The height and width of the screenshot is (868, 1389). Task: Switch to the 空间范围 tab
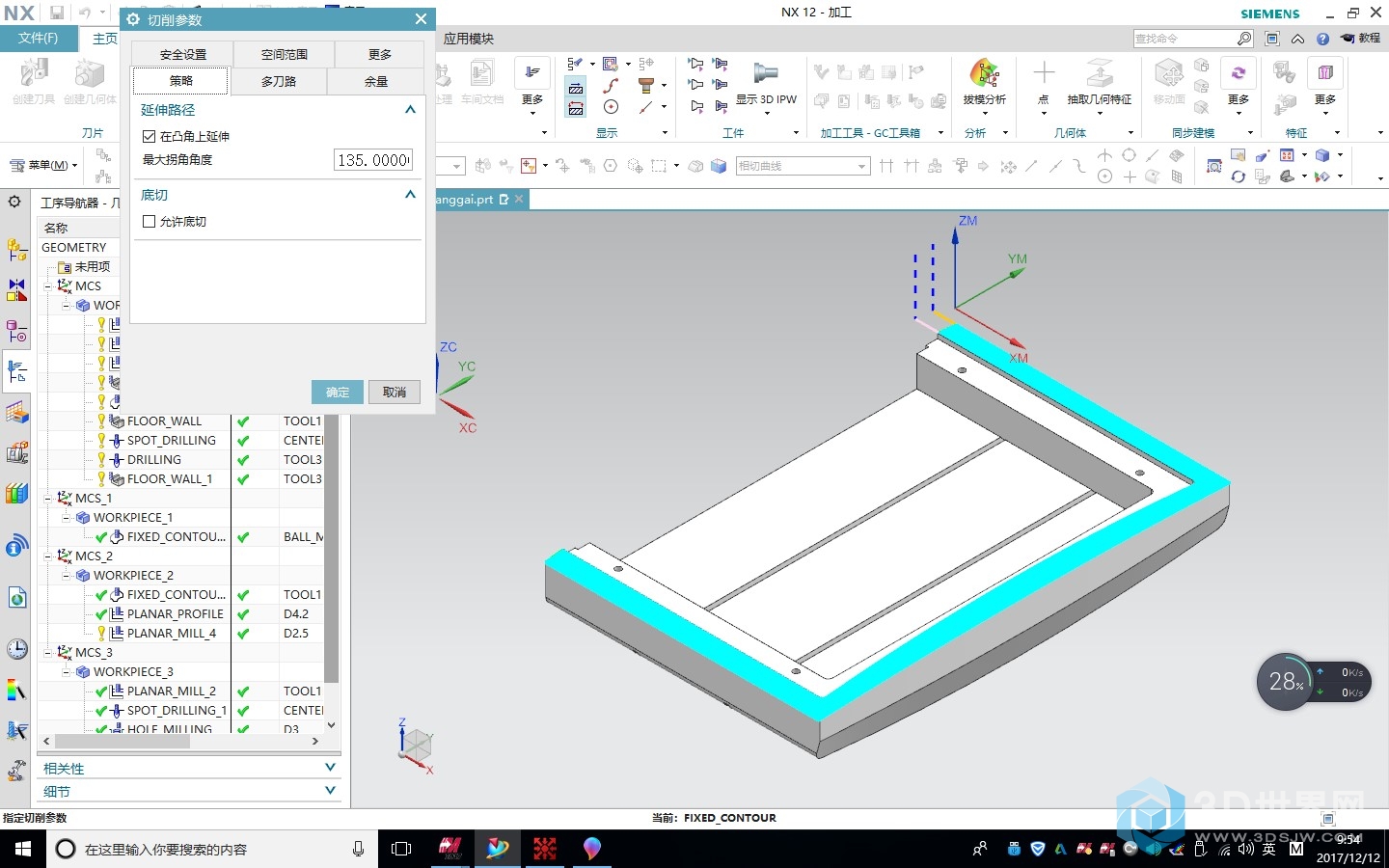[x=285, y=54]
